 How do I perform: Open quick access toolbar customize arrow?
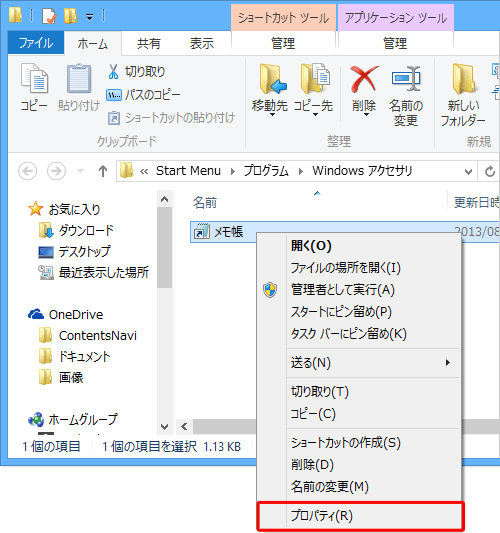(89, 17)
